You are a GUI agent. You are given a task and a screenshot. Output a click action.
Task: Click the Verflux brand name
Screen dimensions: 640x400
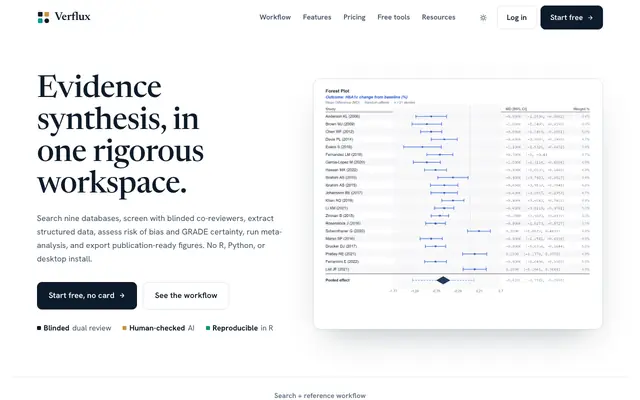[73, 17]
